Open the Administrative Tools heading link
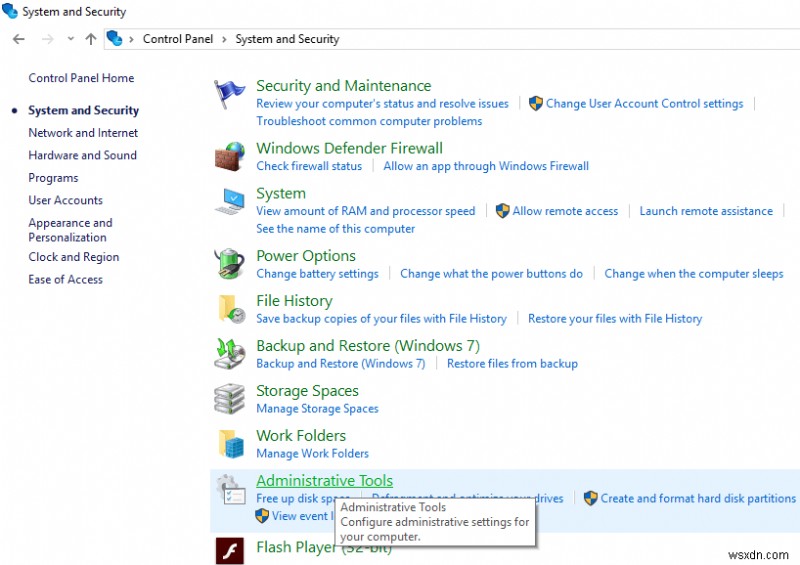This screenshot has height=565, width=800. click(x=324, y=481)
